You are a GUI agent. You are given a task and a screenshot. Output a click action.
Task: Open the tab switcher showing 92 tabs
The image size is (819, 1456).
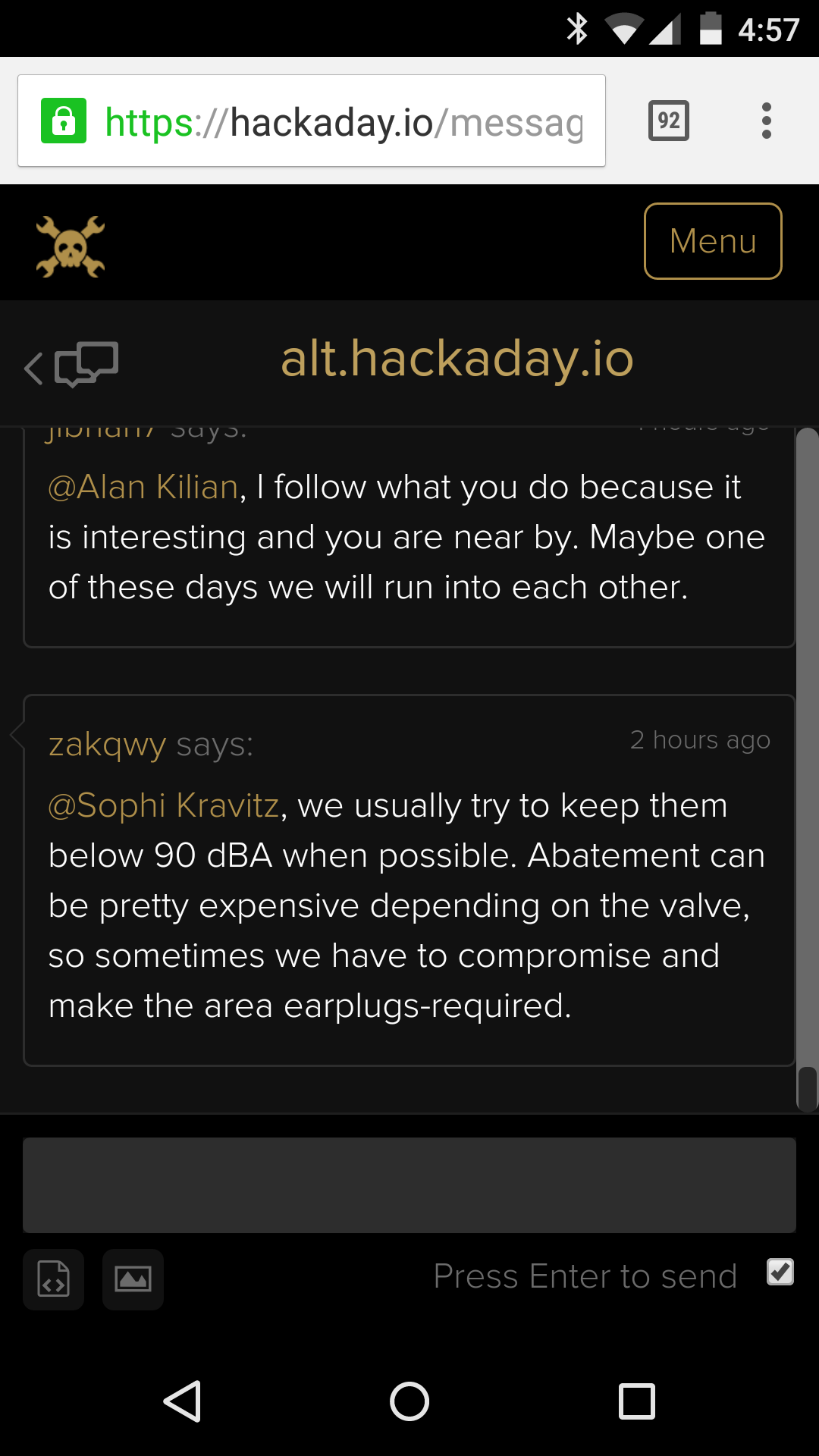(668, 120)
